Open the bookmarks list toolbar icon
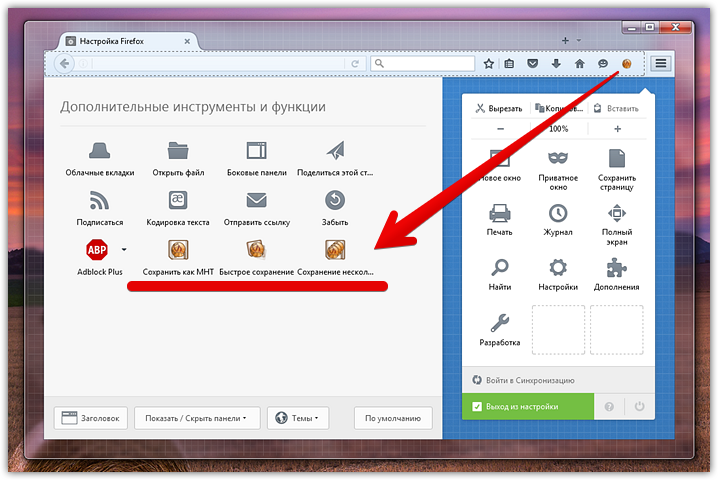 tap(509, 64)
